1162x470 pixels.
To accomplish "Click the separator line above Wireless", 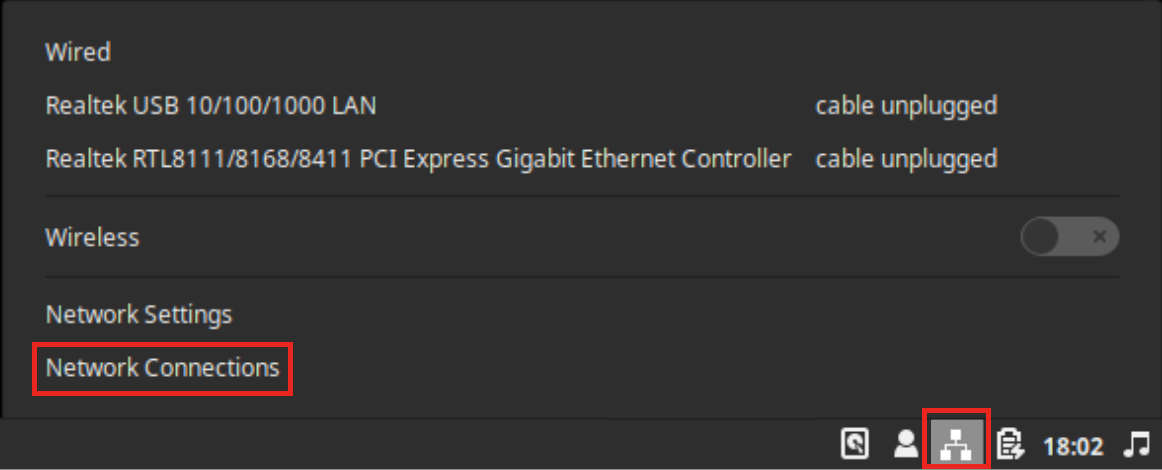I will [x=581, y=197].
